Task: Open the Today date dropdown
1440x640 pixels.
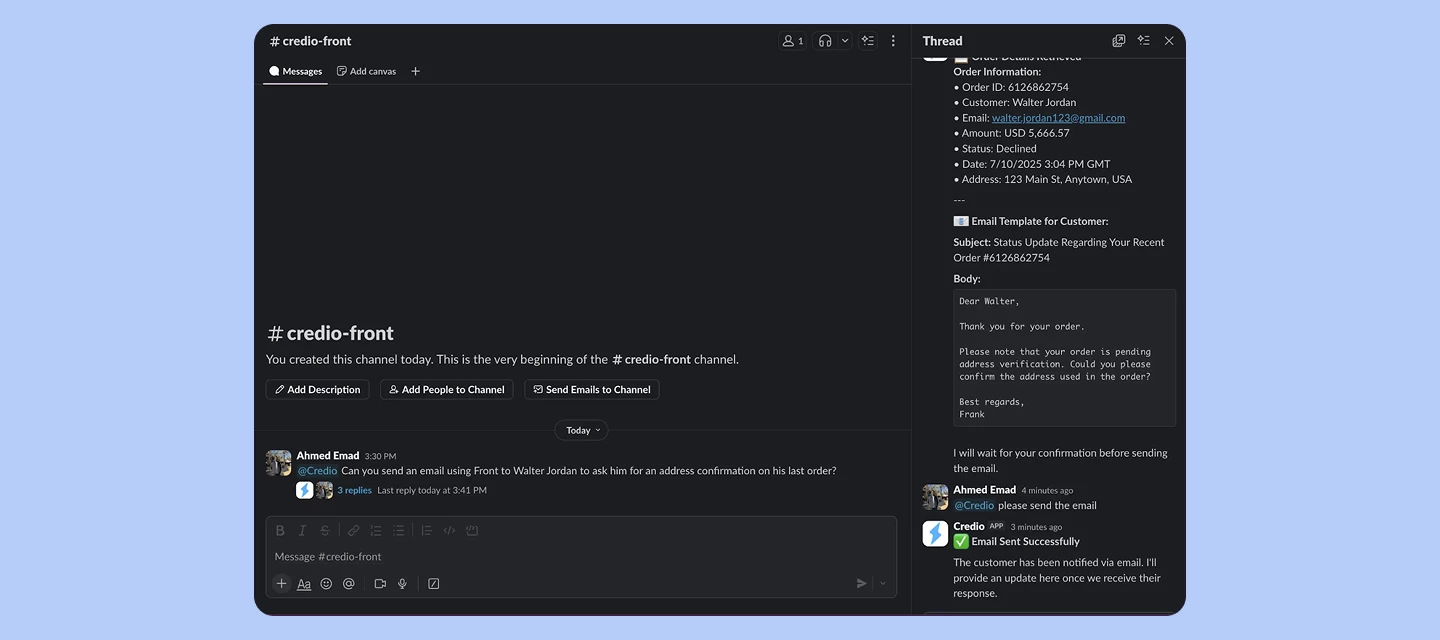Action: click(x=580, y=429)
